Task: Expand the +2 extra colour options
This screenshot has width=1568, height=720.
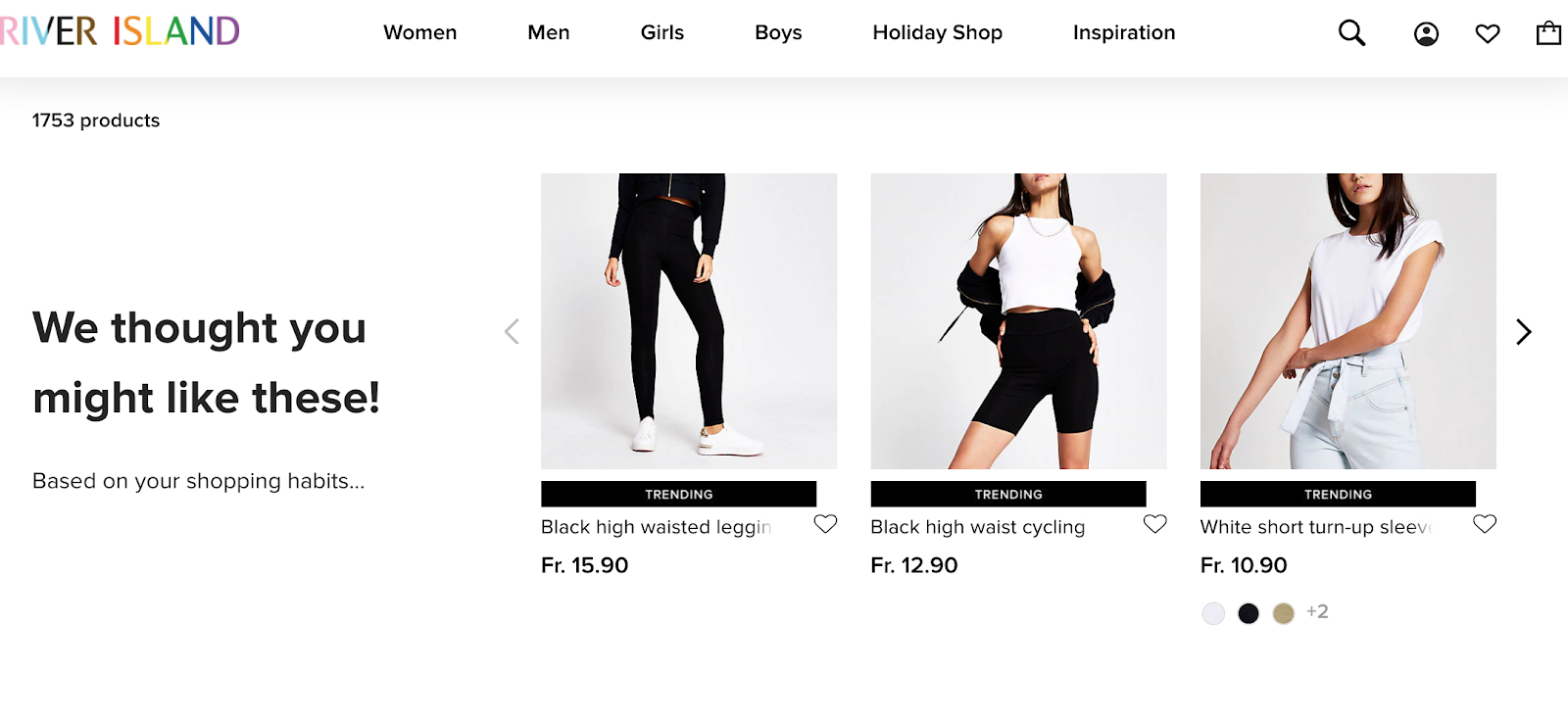Action: point(1318,611)
